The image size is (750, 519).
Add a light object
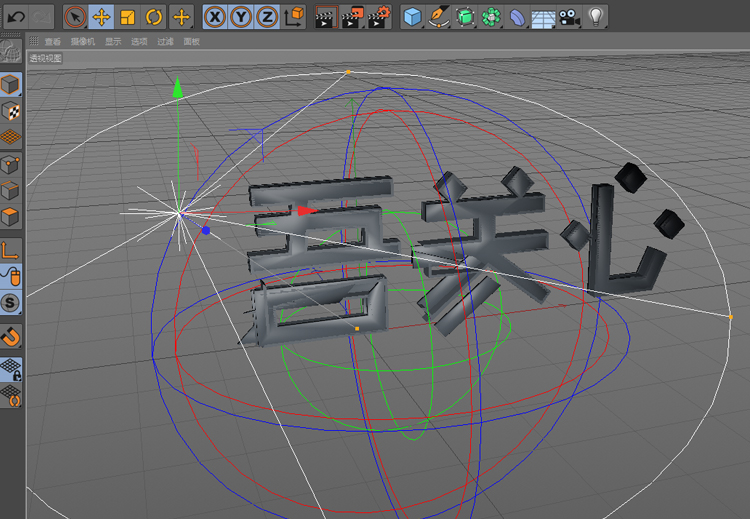click(596, 18)
